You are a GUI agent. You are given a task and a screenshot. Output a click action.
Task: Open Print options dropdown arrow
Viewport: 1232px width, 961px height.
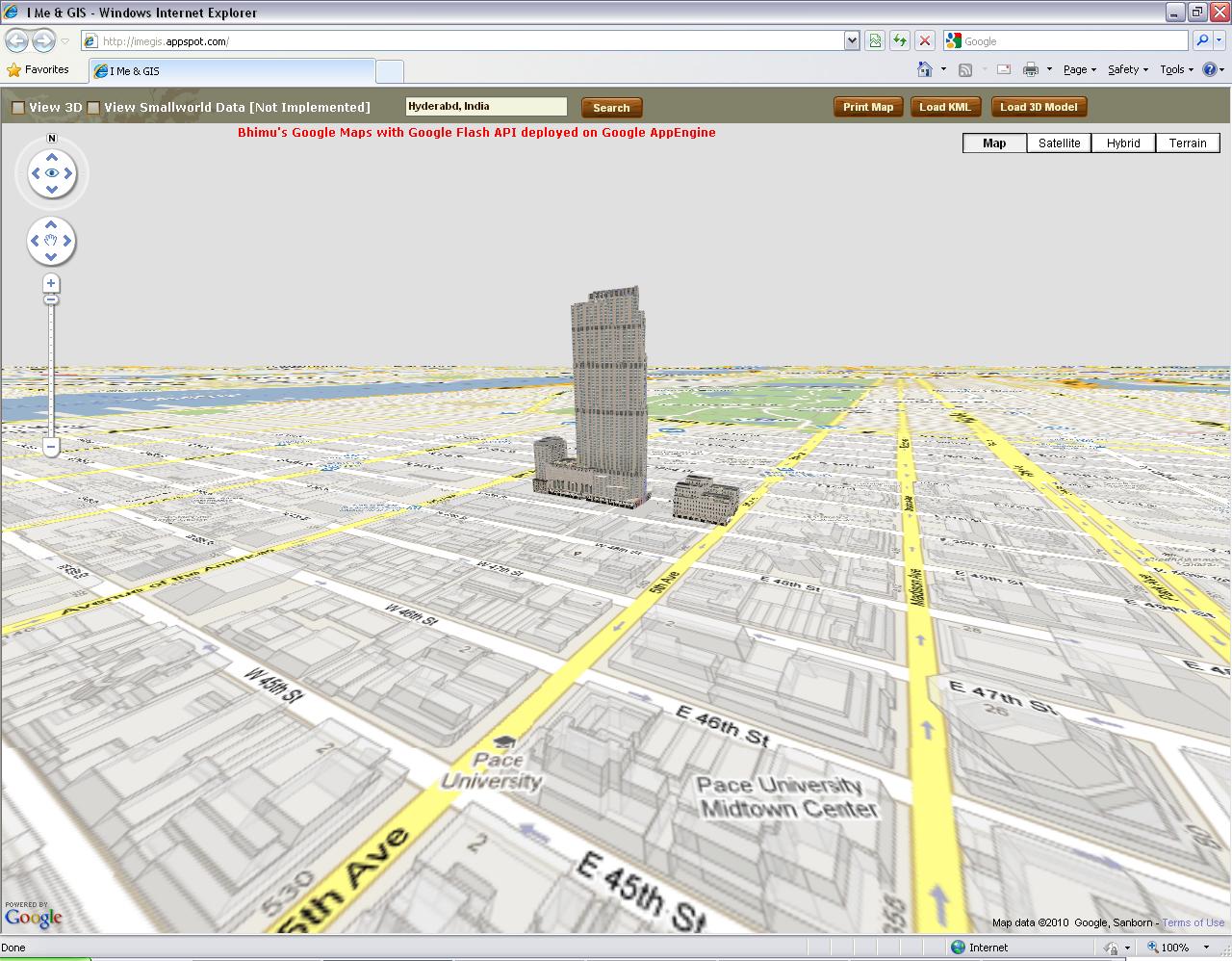(1049, 69)
